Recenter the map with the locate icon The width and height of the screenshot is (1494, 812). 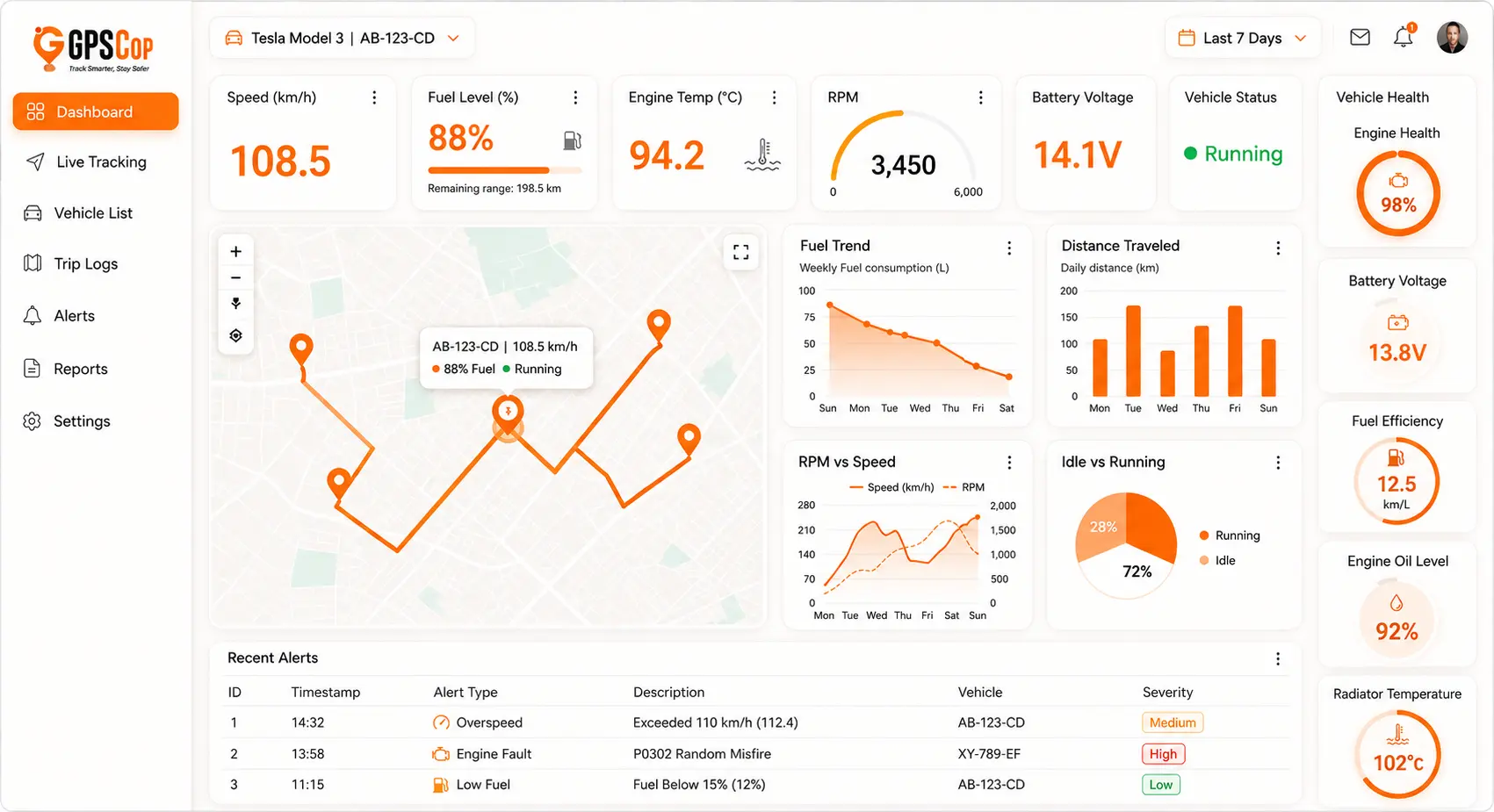click(x=235, y=335)
